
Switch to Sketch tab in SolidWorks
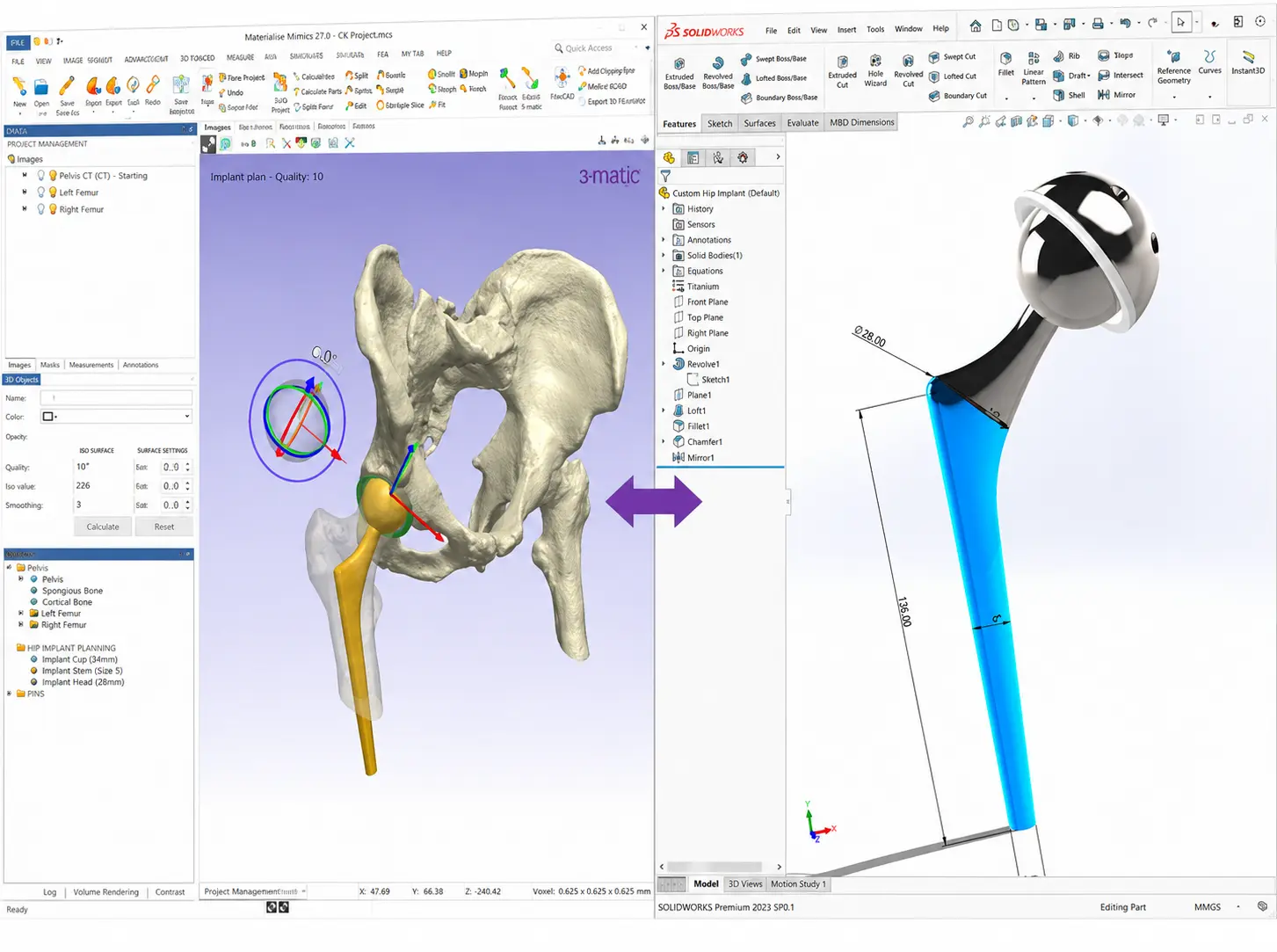pos(720,123)
